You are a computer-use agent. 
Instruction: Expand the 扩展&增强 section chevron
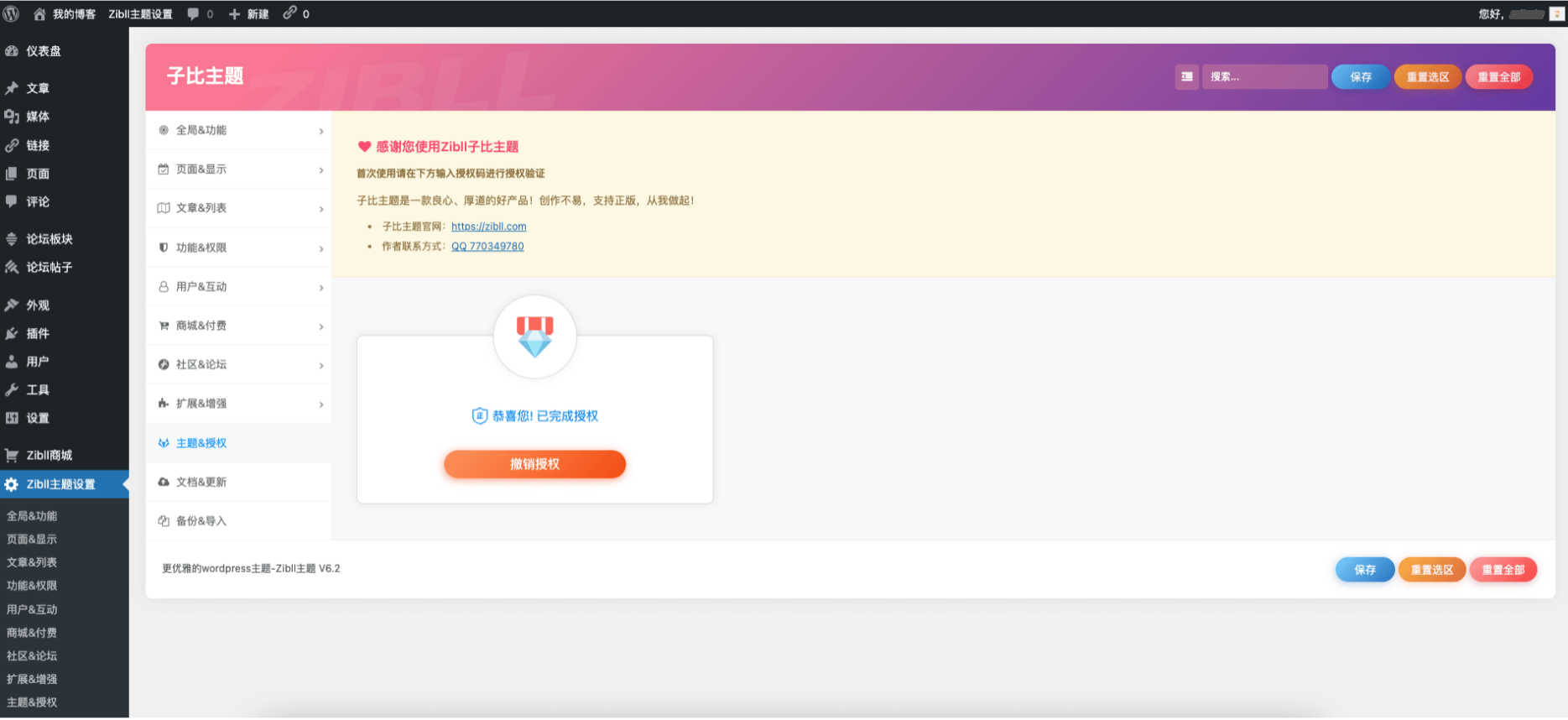click(321, 404)
